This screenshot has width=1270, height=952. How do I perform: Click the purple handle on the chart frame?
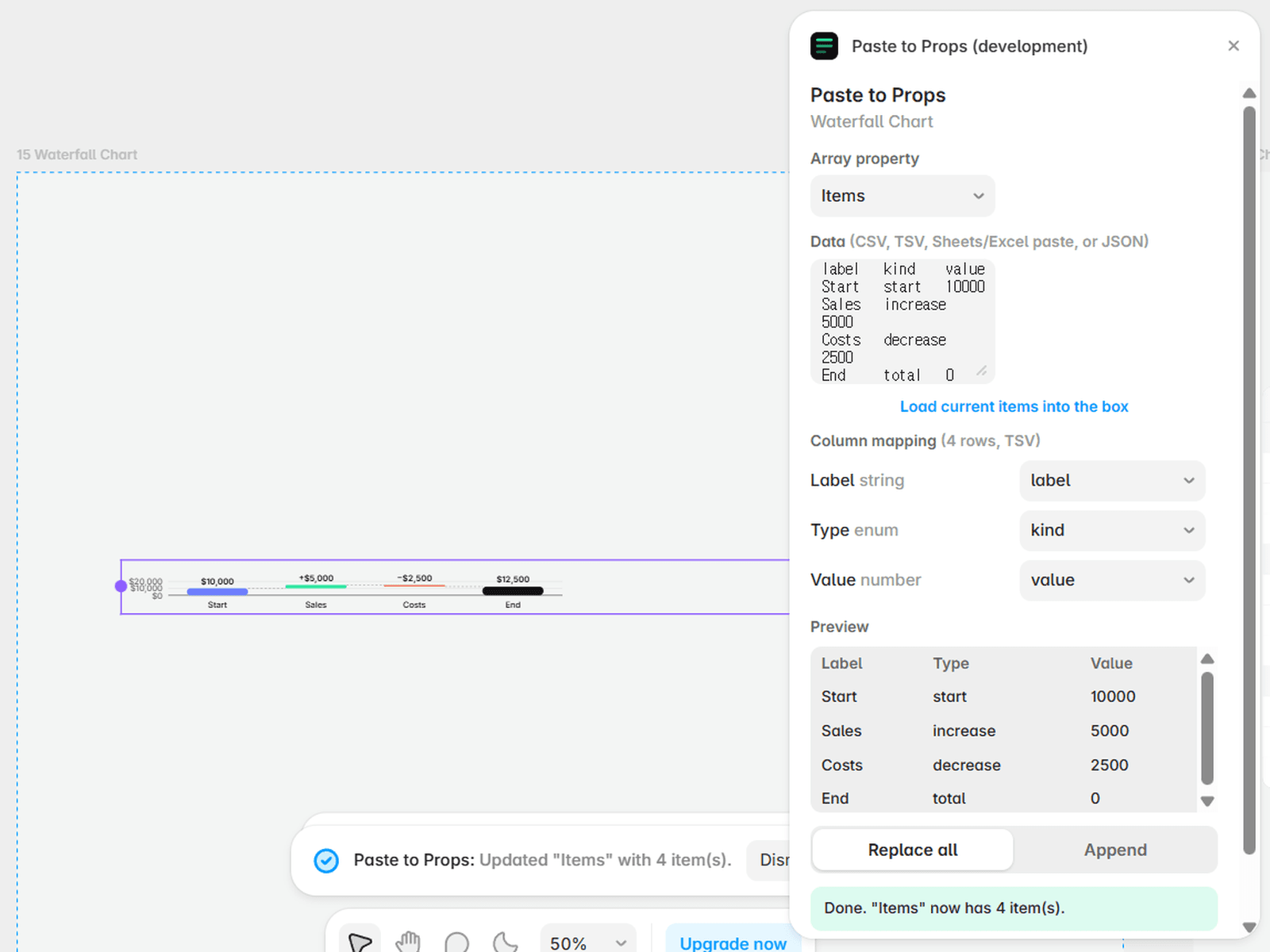tap(121, 586)
